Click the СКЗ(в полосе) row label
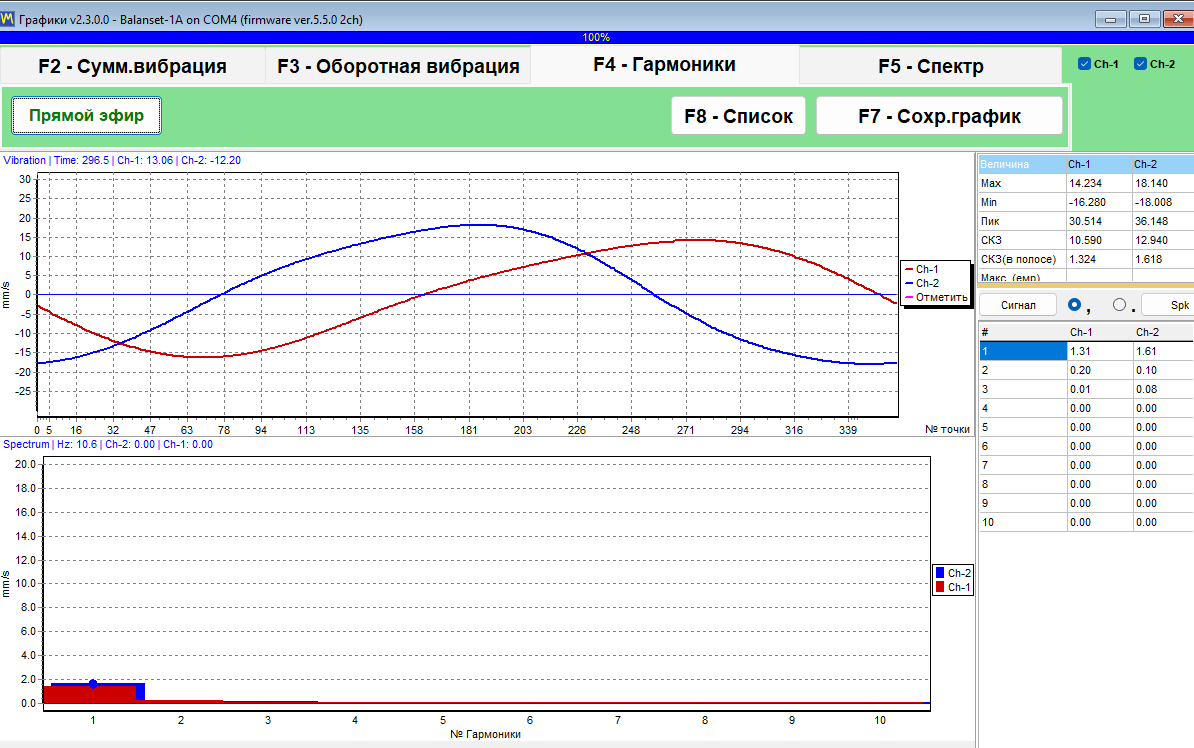 [x=1023, y=259]
